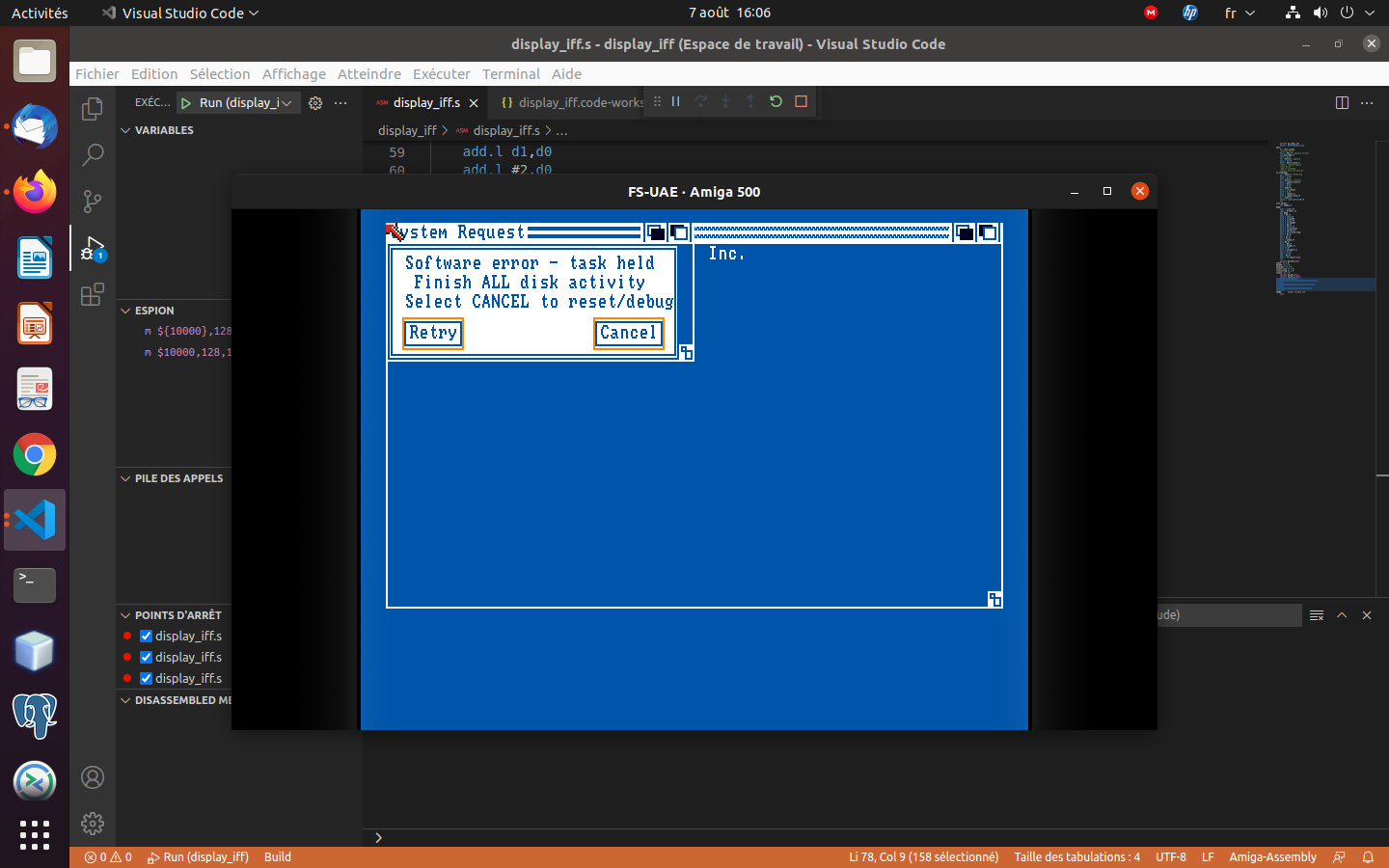Screen dimensions: 1389x868
Task: Open the Run (display_iff) configuration dropdown
Action: click(246, 102)
